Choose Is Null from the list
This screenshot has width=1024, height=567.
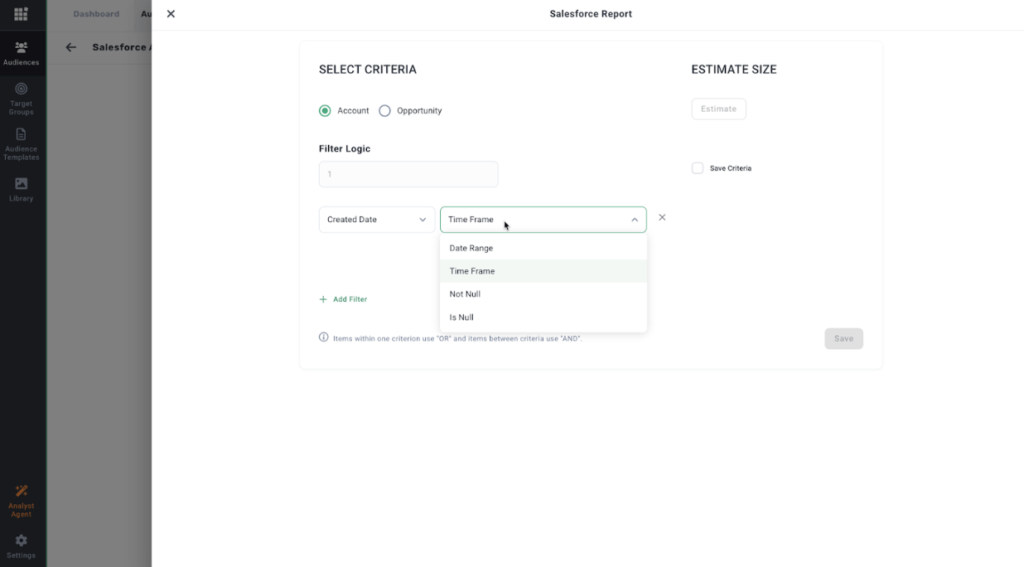(543, 317)
